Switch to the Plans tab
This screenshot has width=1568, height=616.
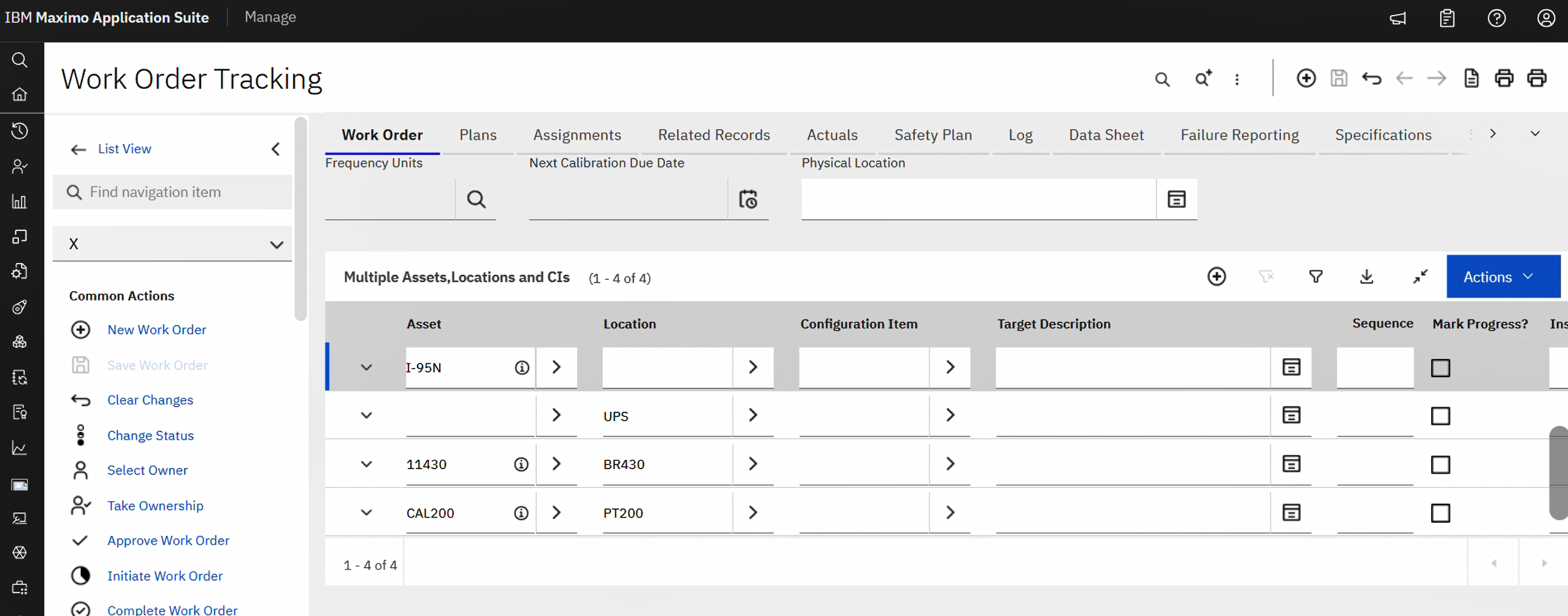[x=477, y=135]
